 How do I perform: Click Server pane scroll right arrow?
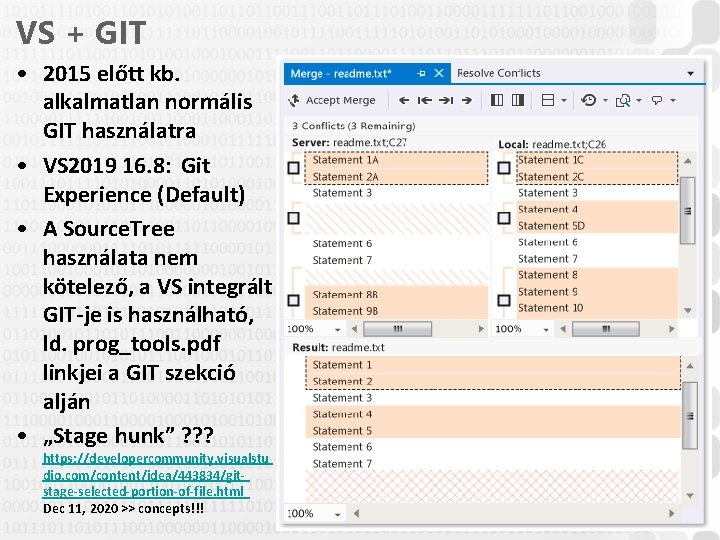point(481,329)
